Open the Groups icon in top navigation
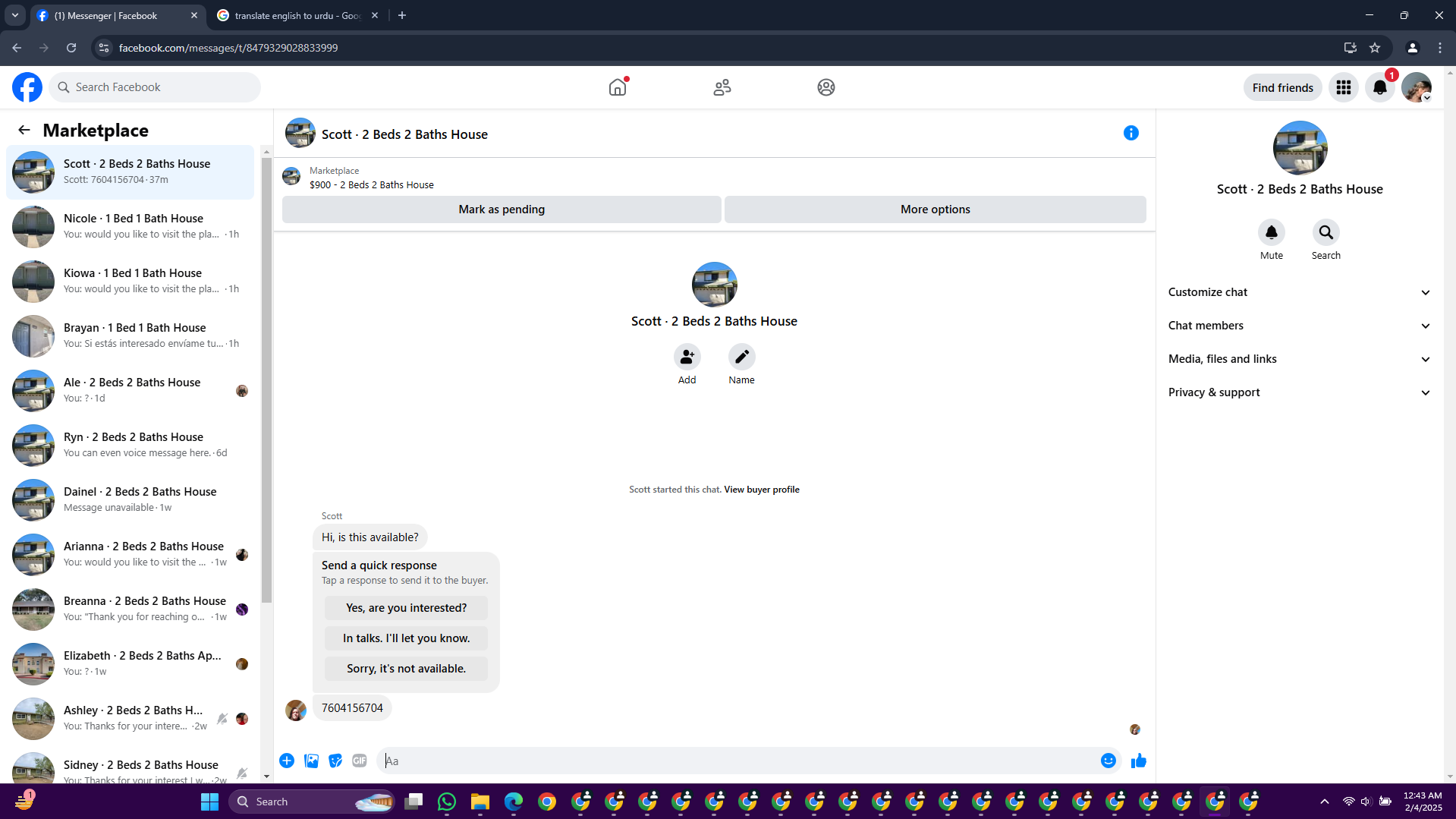 (826, 87)
